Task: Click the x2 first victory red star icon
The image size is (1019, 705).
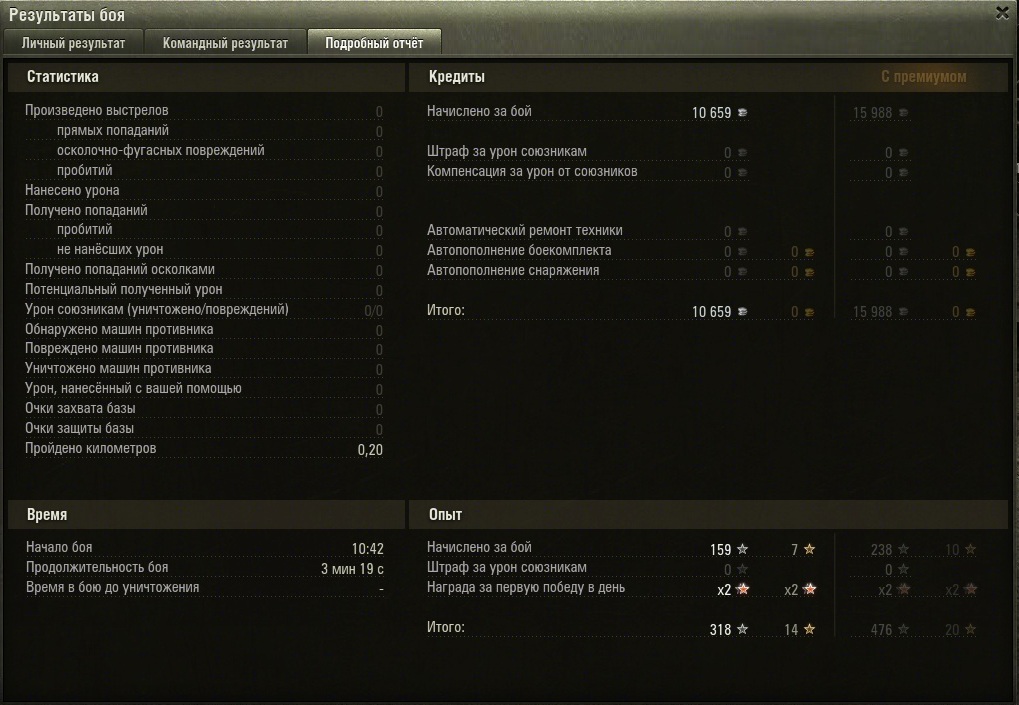Action: pos(743,589)
